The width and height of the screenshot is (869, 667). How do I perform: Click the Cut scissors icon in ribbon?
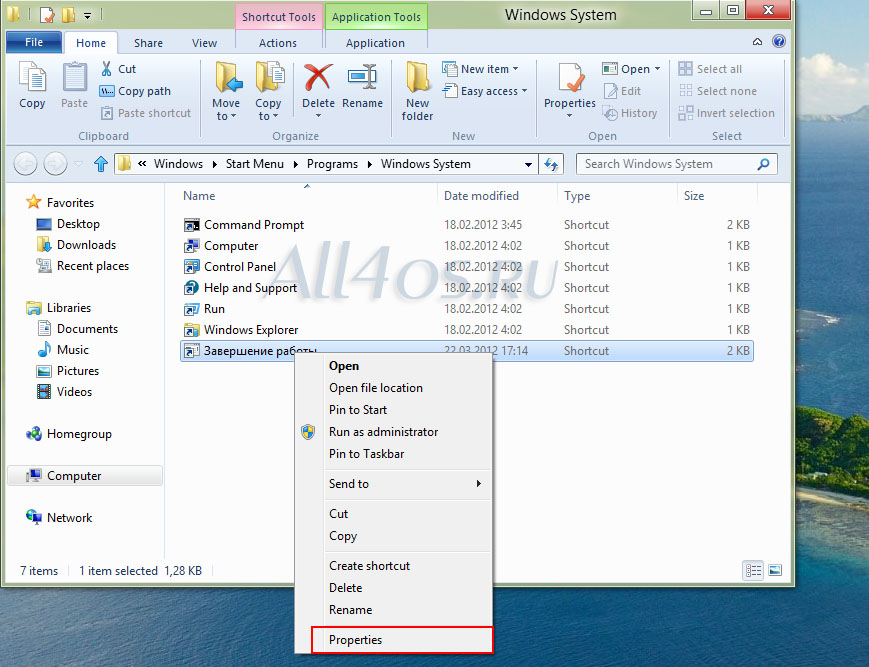[x=106, y=69]
